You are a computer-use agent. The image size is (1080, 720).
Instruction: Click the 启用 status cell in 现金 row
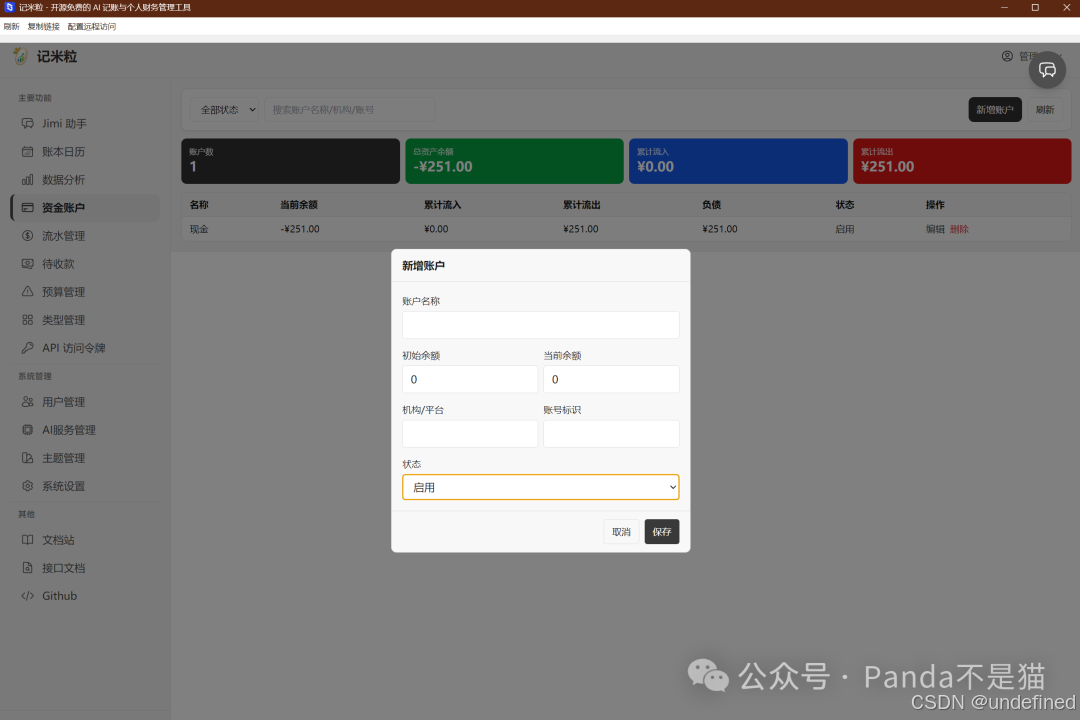844,229
